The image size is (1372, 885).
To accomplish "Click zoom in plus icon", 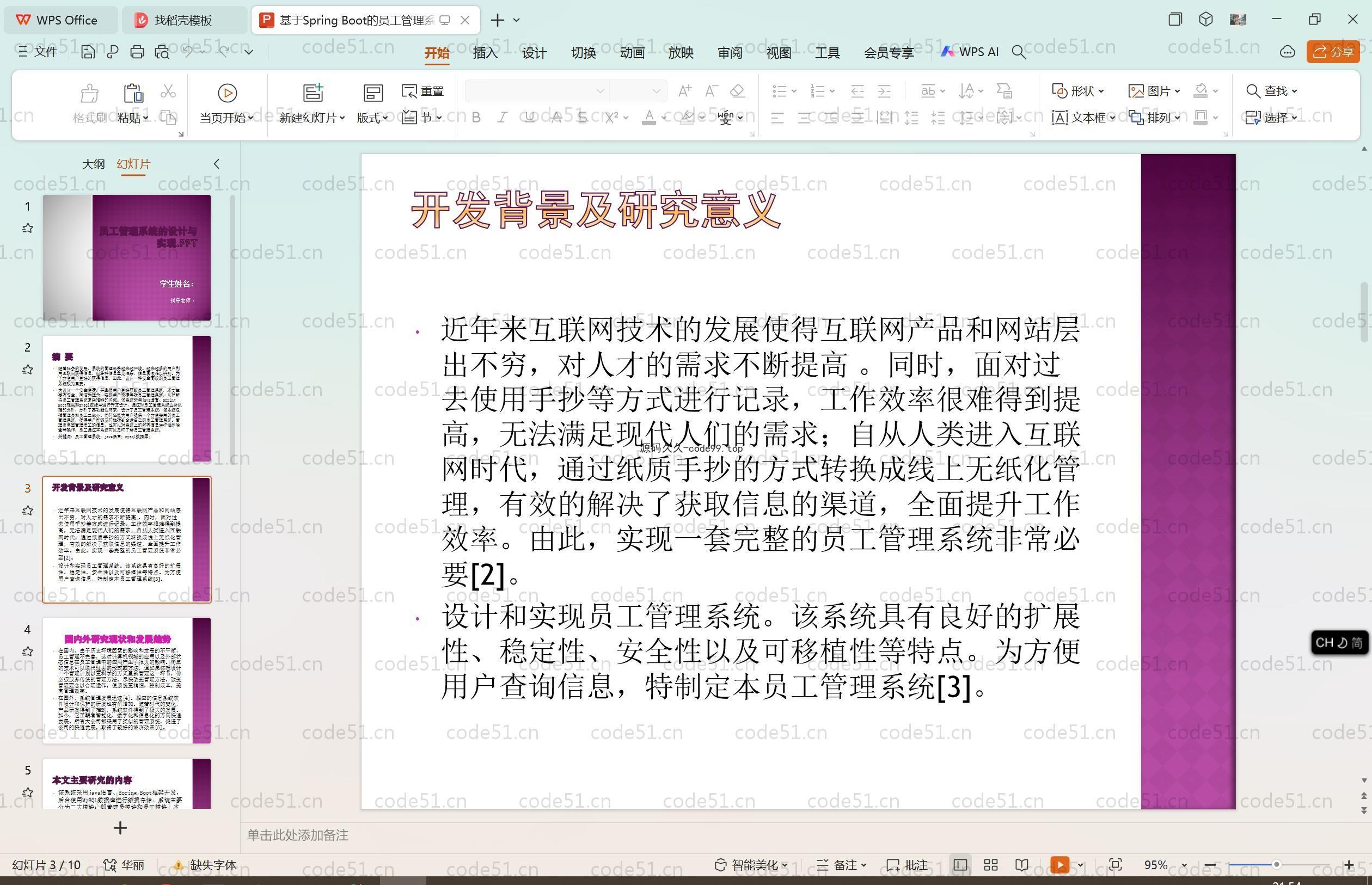I will tap(1349, 865).
